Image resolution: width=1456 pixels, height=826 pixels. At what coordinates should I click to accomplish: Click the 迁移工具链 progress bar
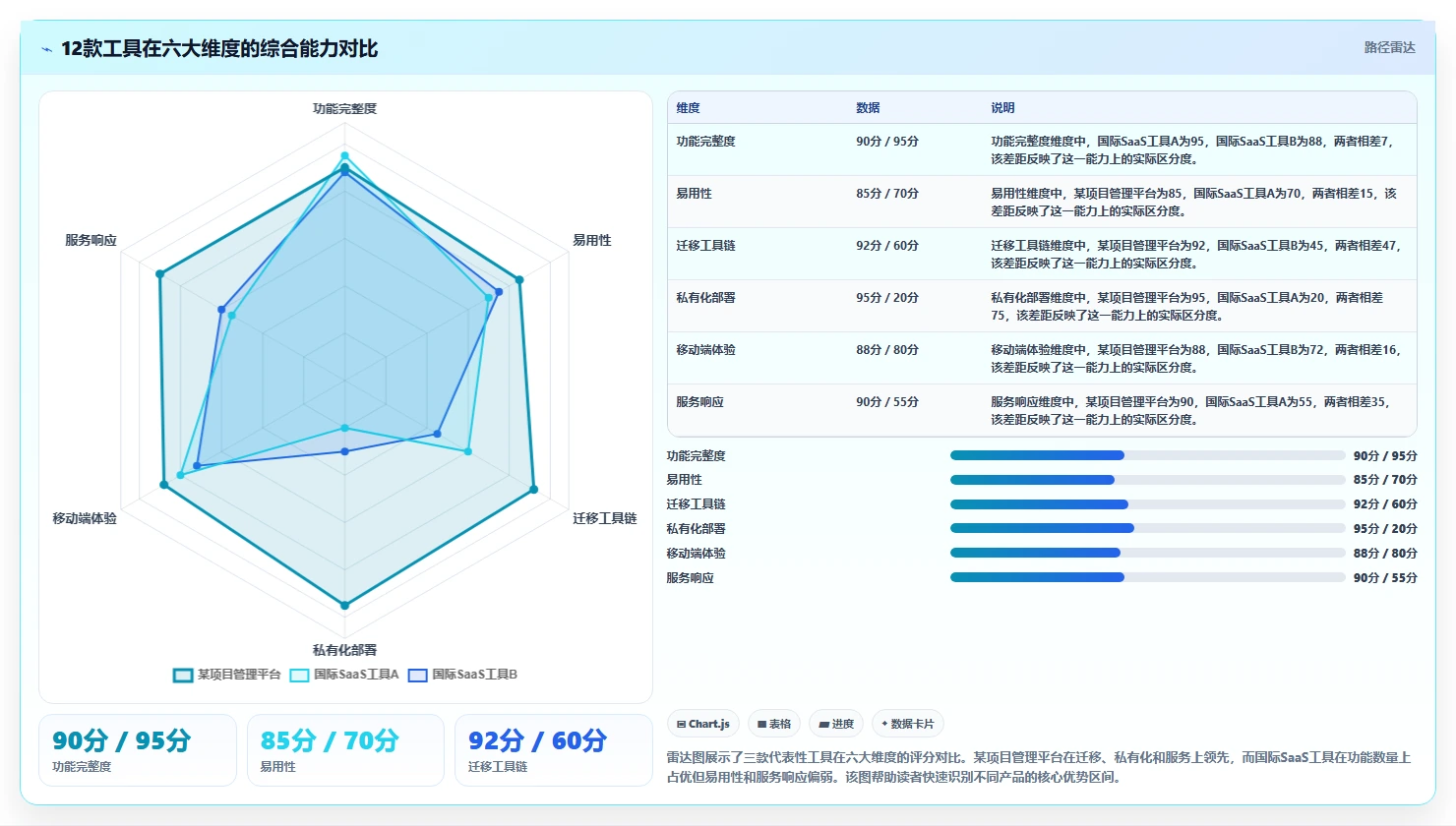pos(1147,504)
